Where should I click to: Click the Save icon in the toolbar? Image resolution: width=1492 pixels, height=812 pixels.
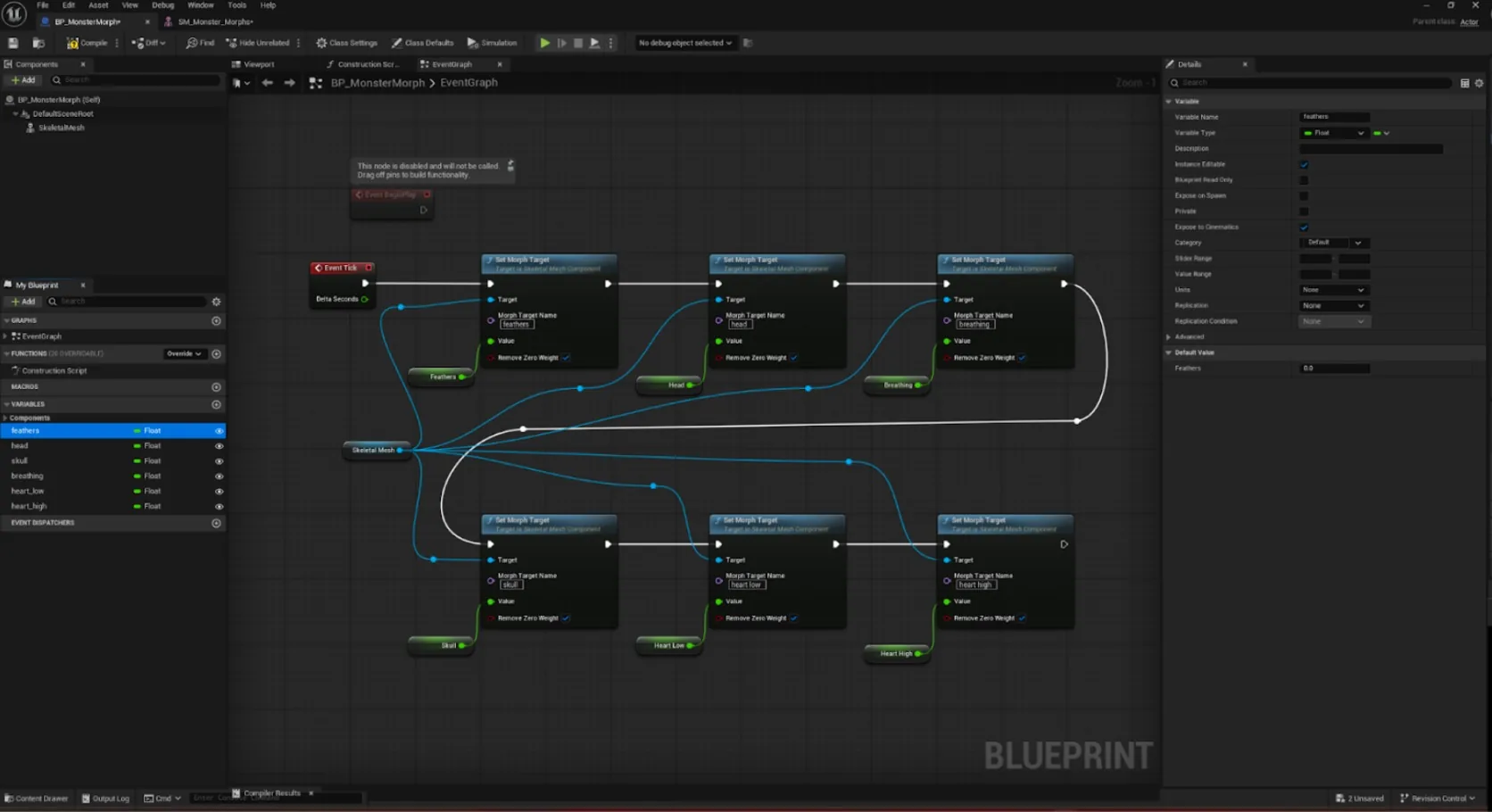13,43
